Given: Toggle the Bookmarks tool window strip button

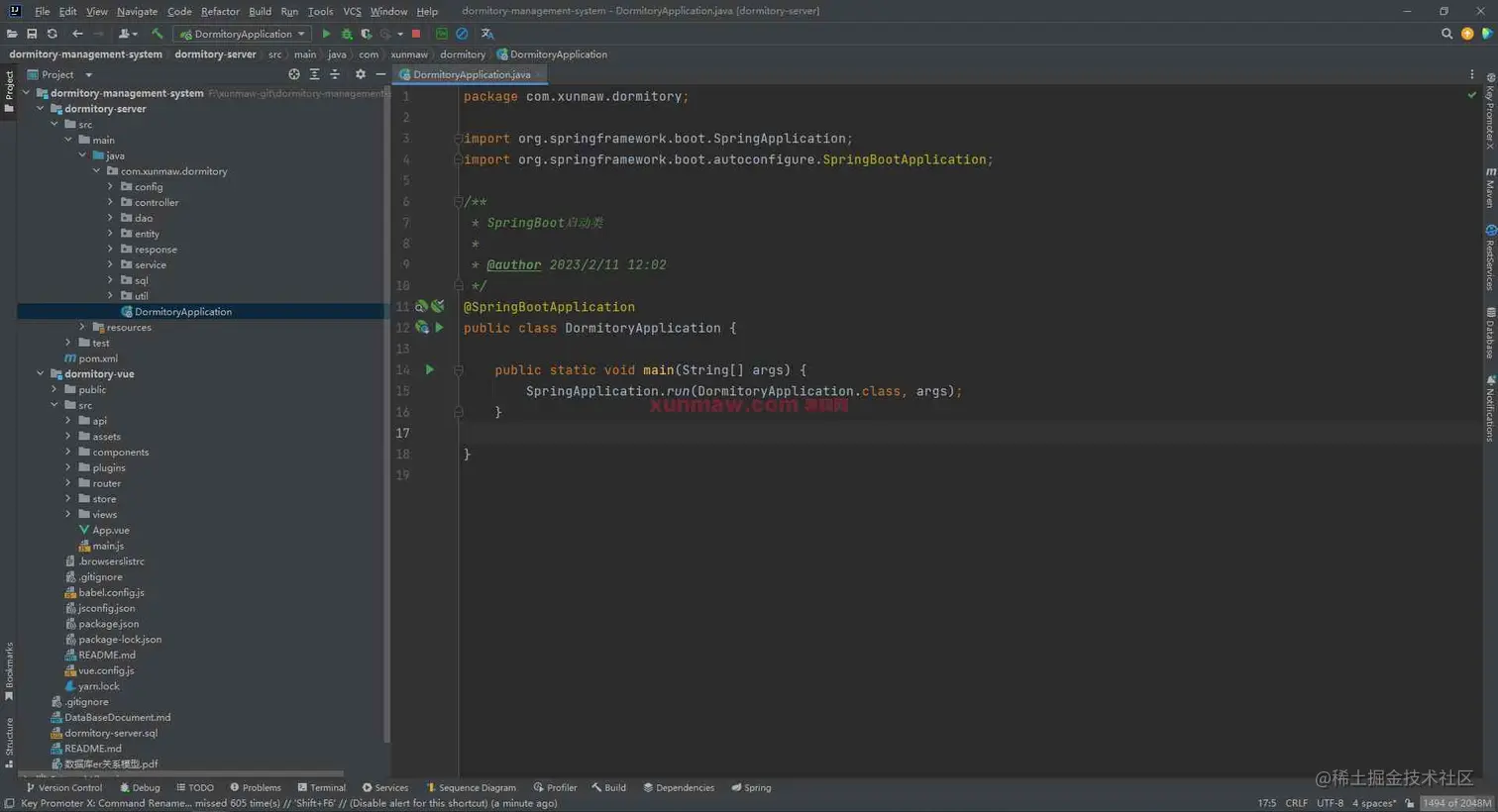Looking at the screenshot, I should [9, 671].
